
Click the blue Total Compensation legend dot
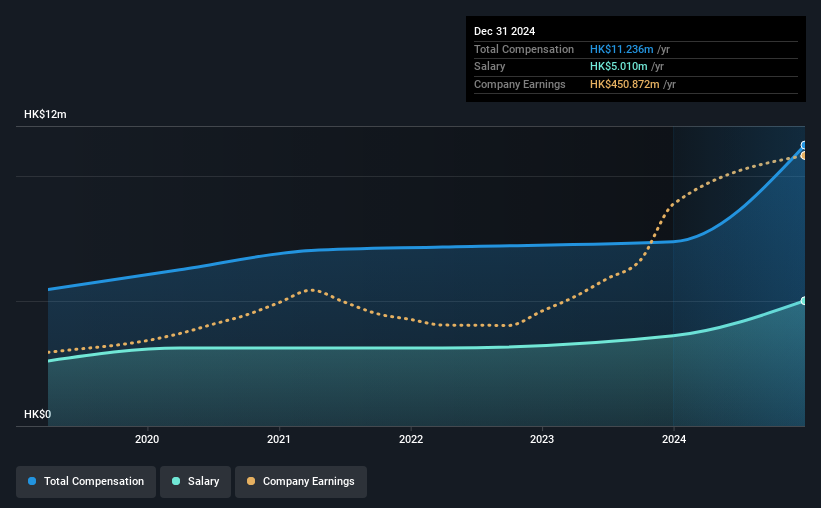tap(32, 481)
